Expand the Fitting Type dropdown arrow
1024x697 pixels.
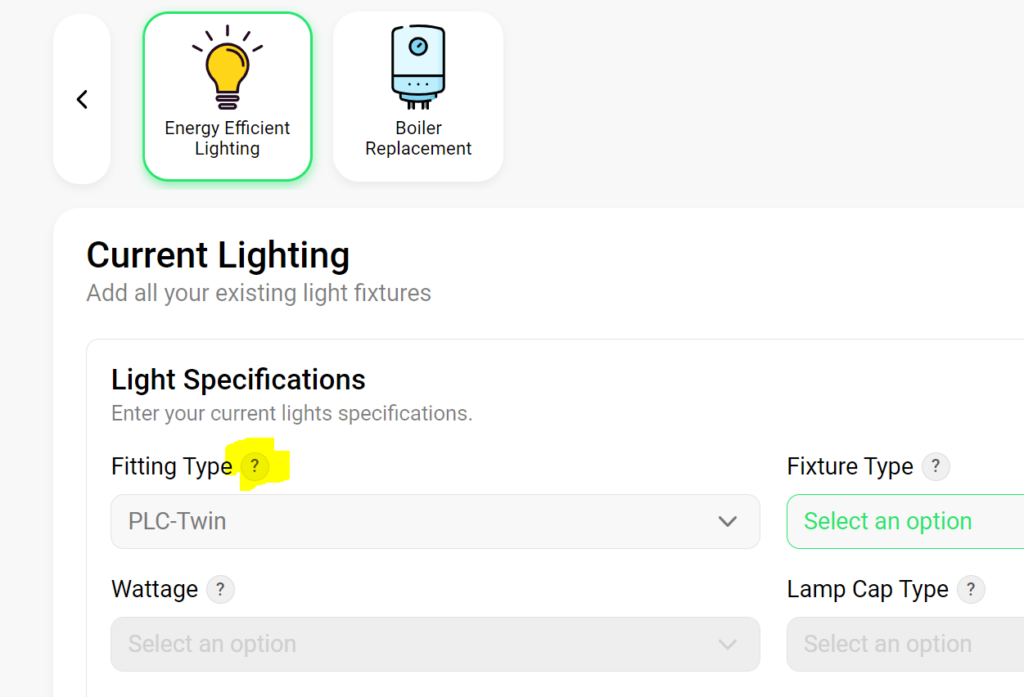728,521
